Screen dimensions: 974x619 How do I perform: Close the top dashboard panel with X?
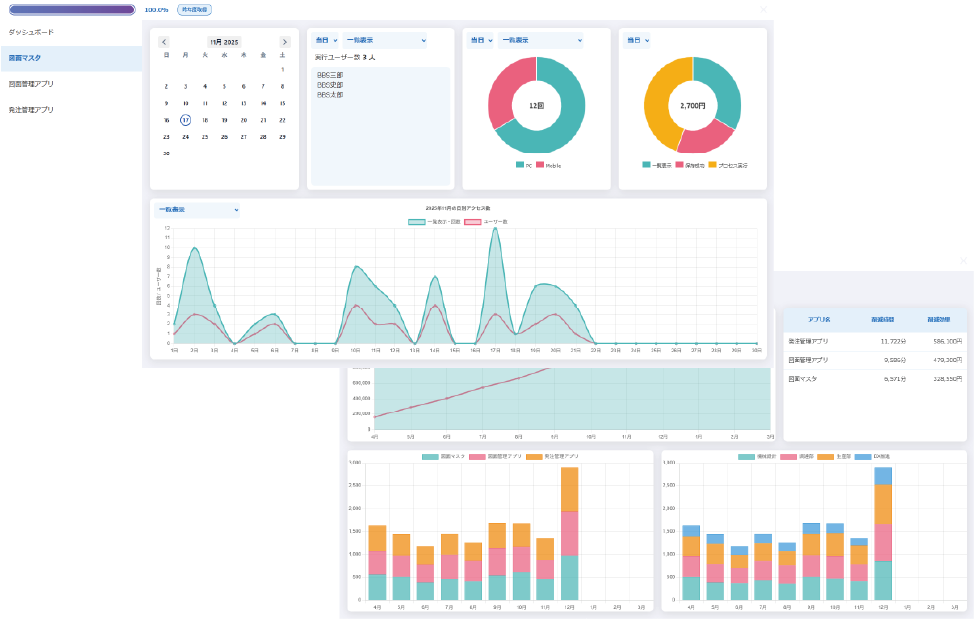tap(764, 9)
